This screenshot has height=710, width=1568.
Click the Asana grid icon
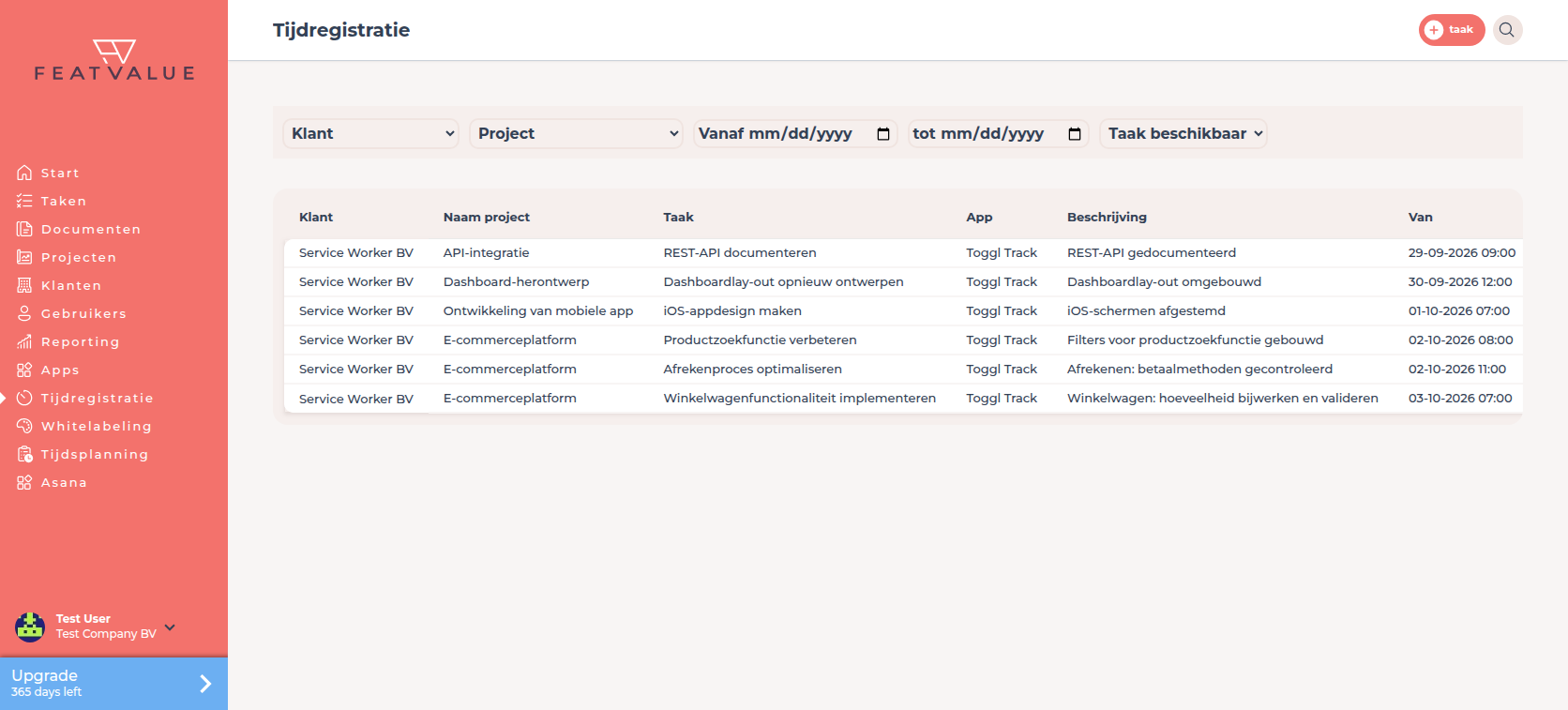click(x=24, y=482)
